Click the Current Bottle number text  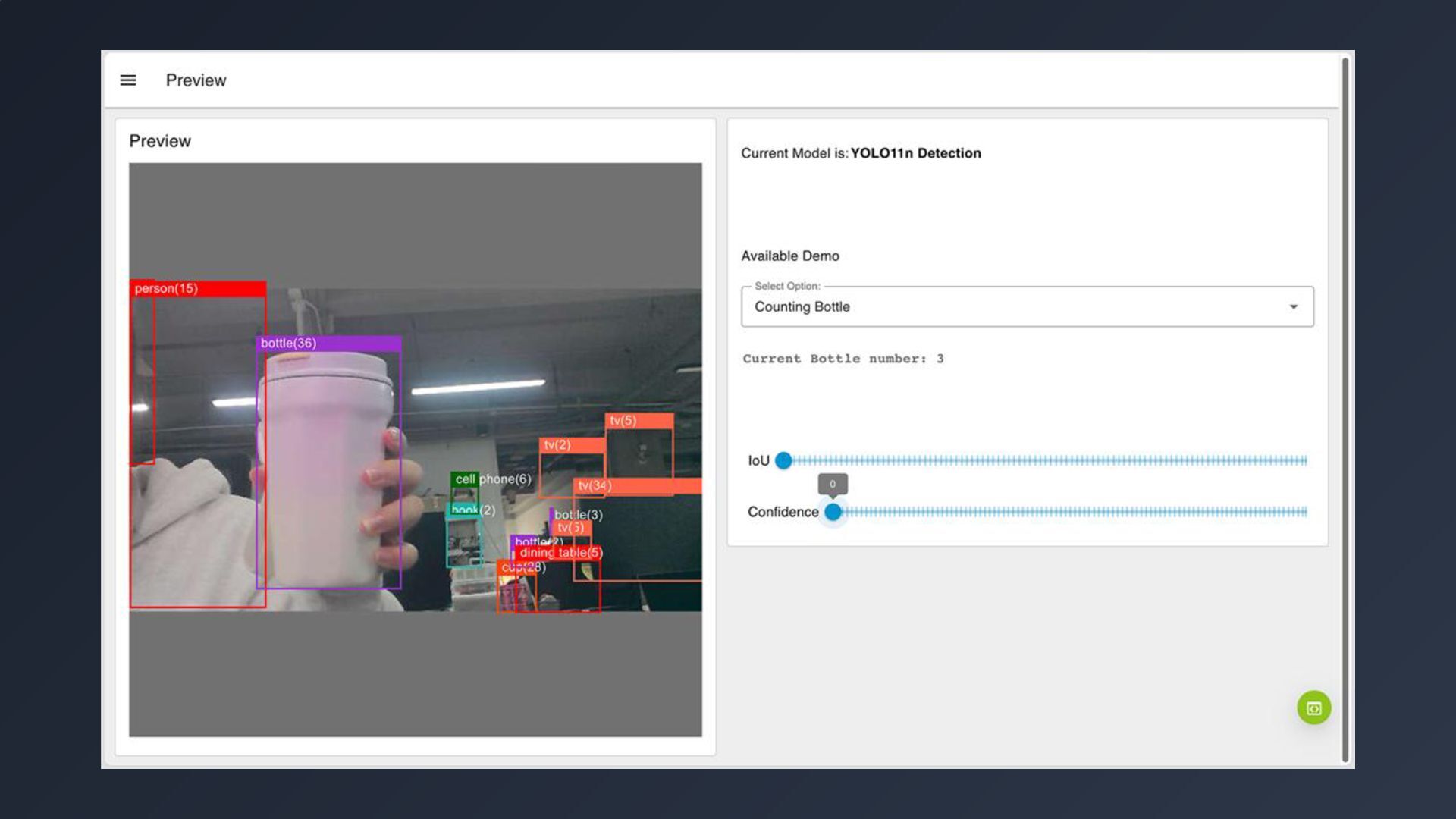[x=843, y=359]
